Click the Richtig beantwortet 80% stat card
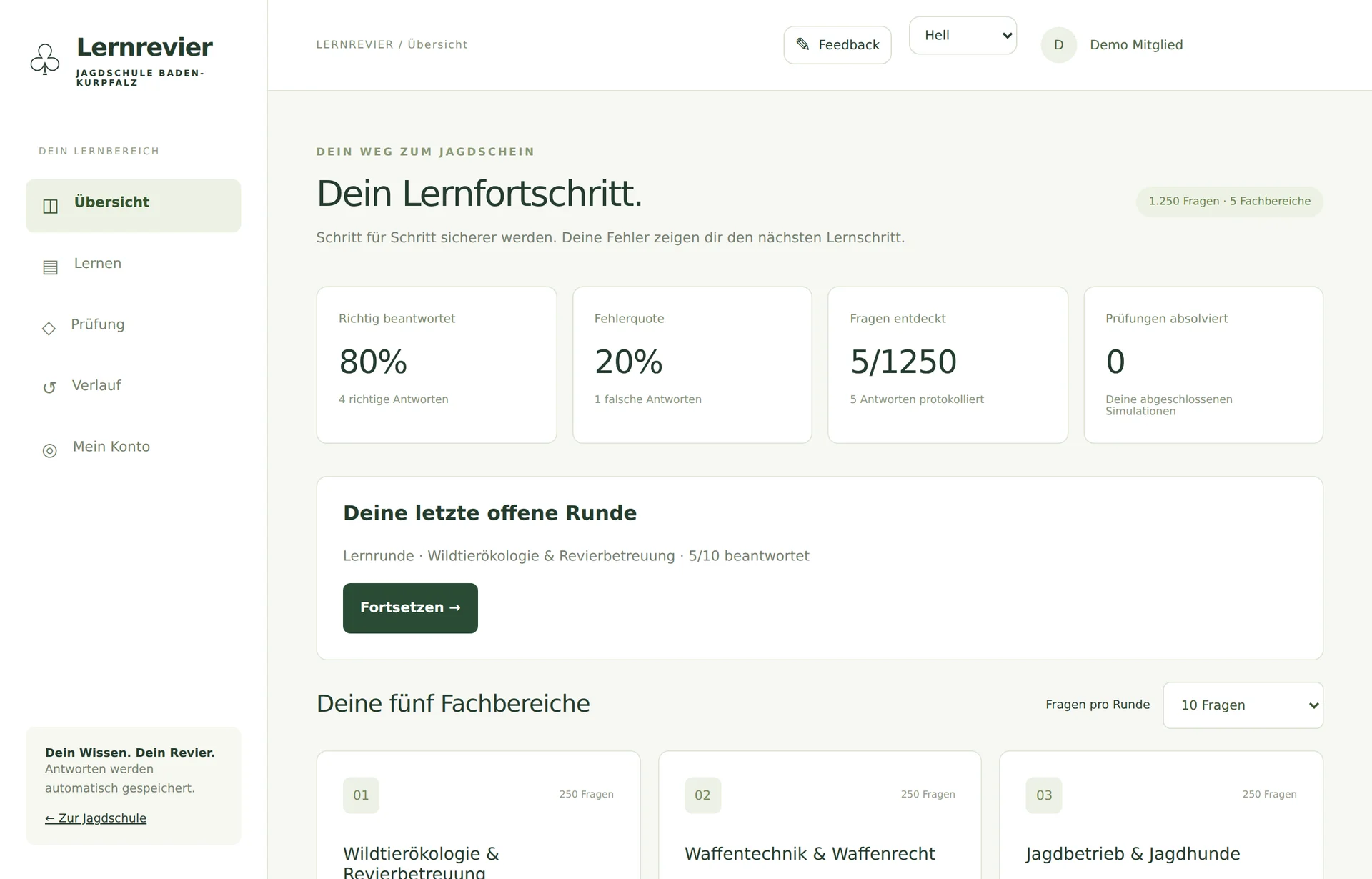The image size is (1372, 879). pyautogui.click(x=437, y=365)
